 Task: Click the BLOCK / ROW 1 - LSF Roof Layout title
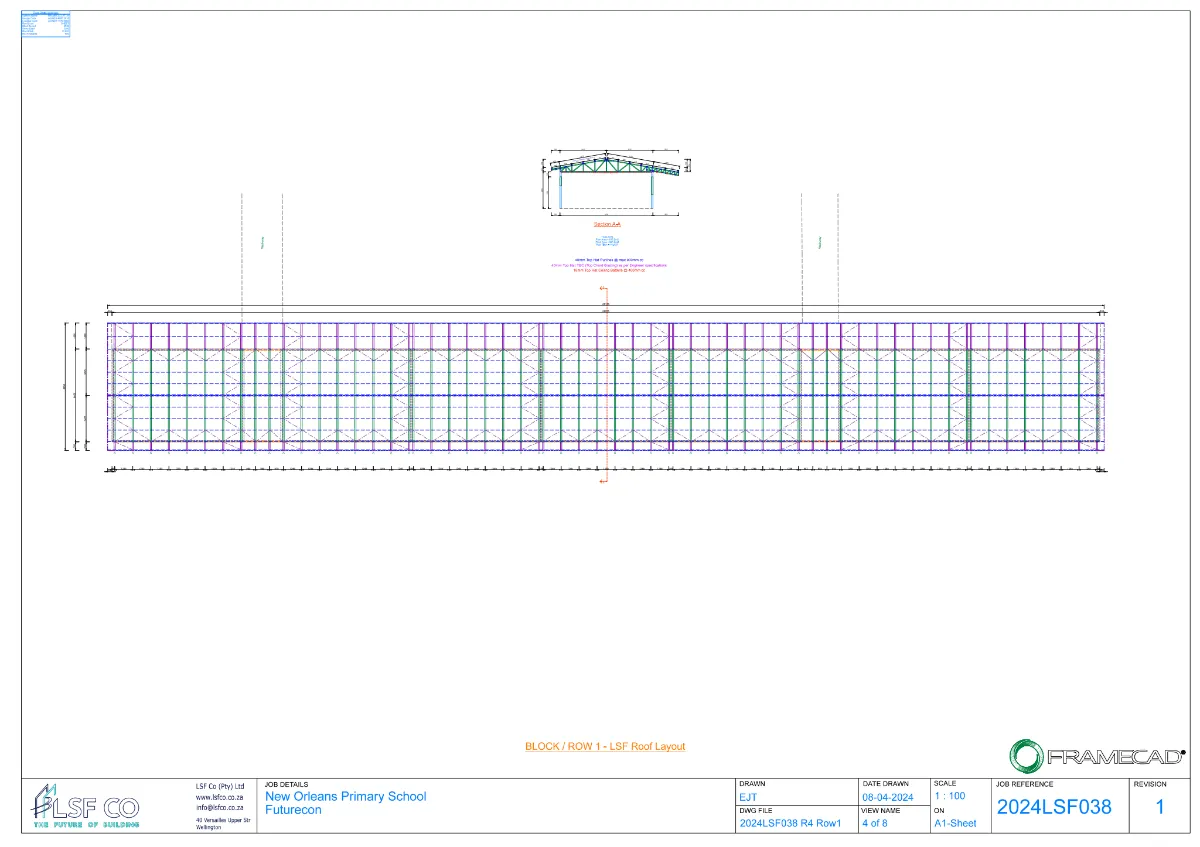[x=605, y=746]
